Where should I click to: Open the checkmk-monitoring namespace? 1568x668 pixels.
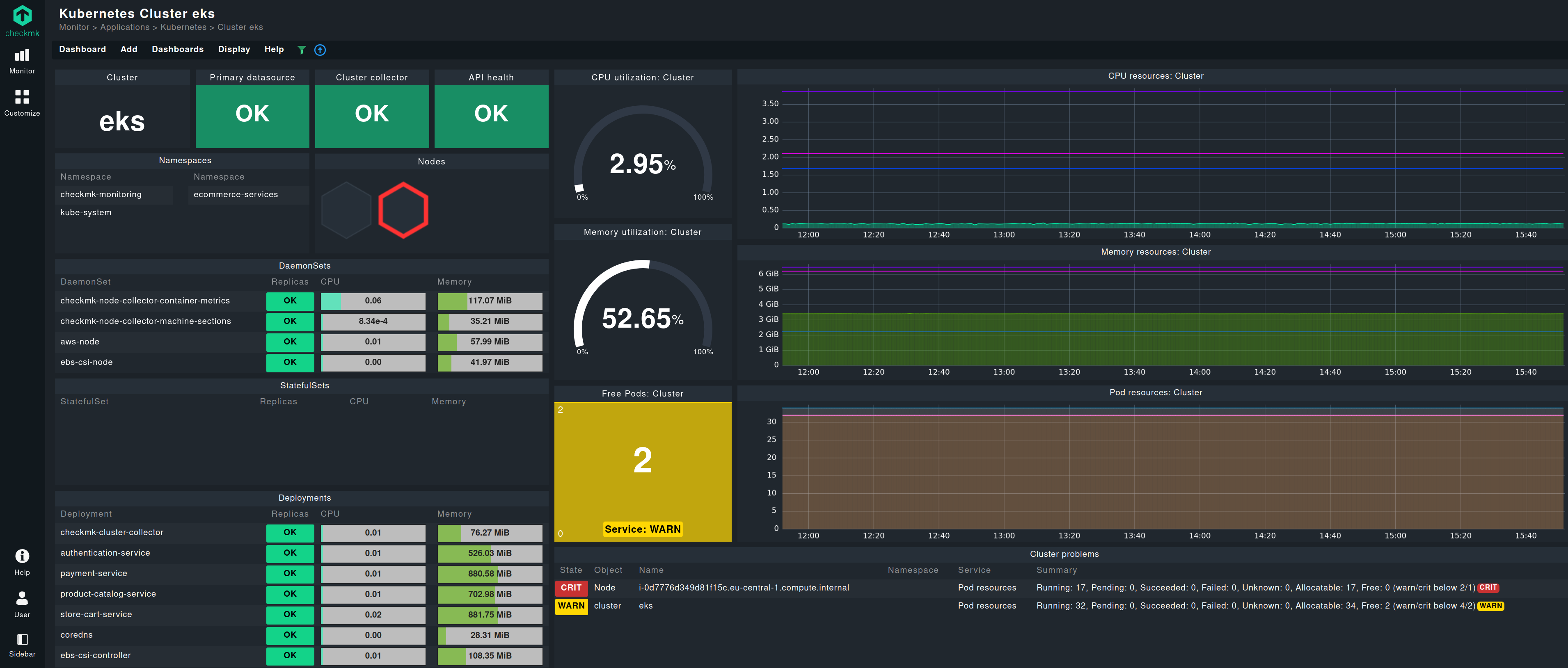101,195
